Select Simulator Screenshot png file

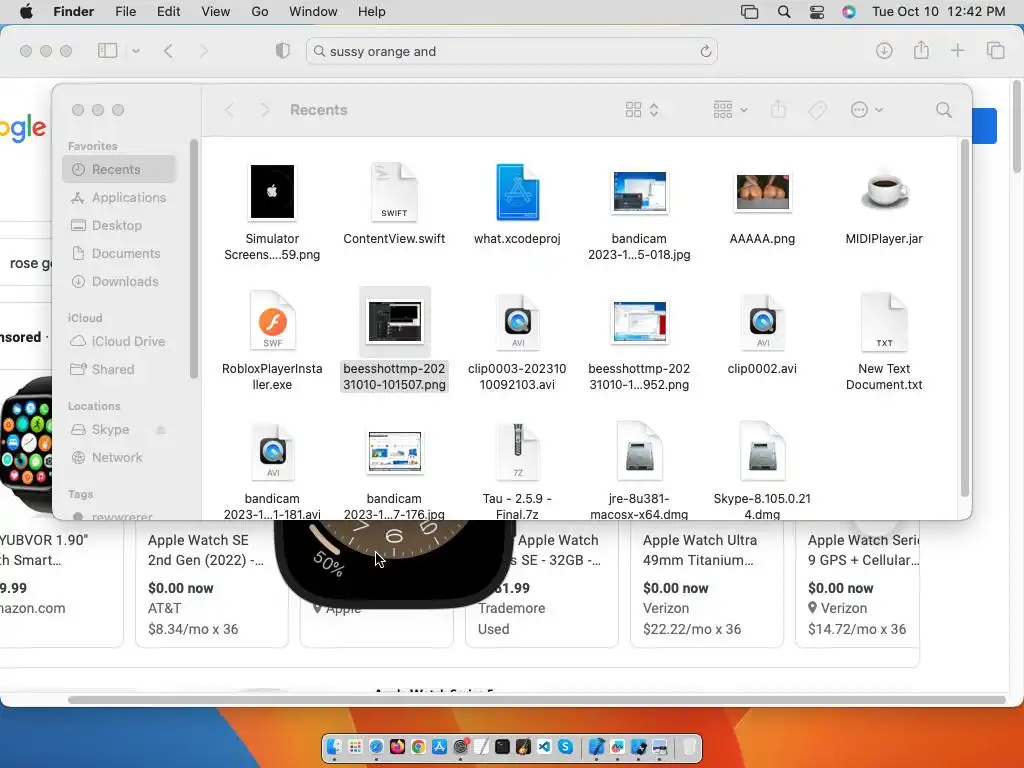(272, 212)
